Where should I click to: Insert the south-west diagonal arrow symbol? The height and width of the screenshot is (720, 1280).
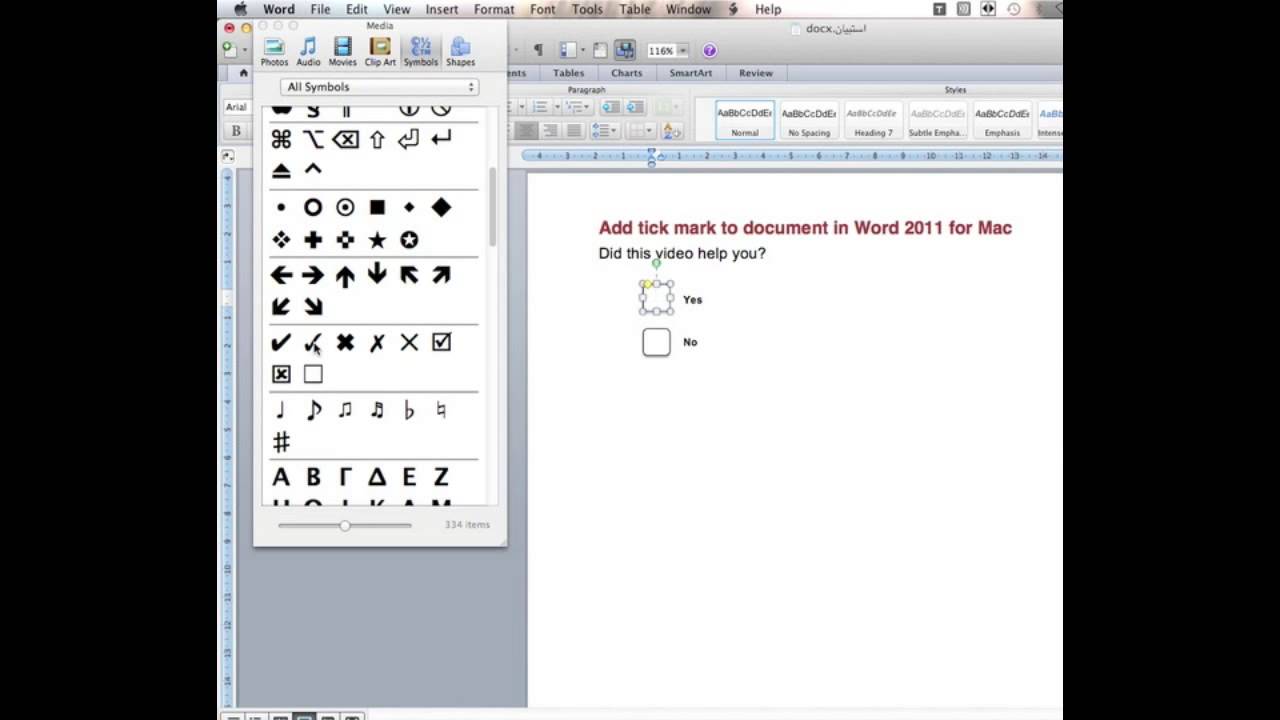281,307
